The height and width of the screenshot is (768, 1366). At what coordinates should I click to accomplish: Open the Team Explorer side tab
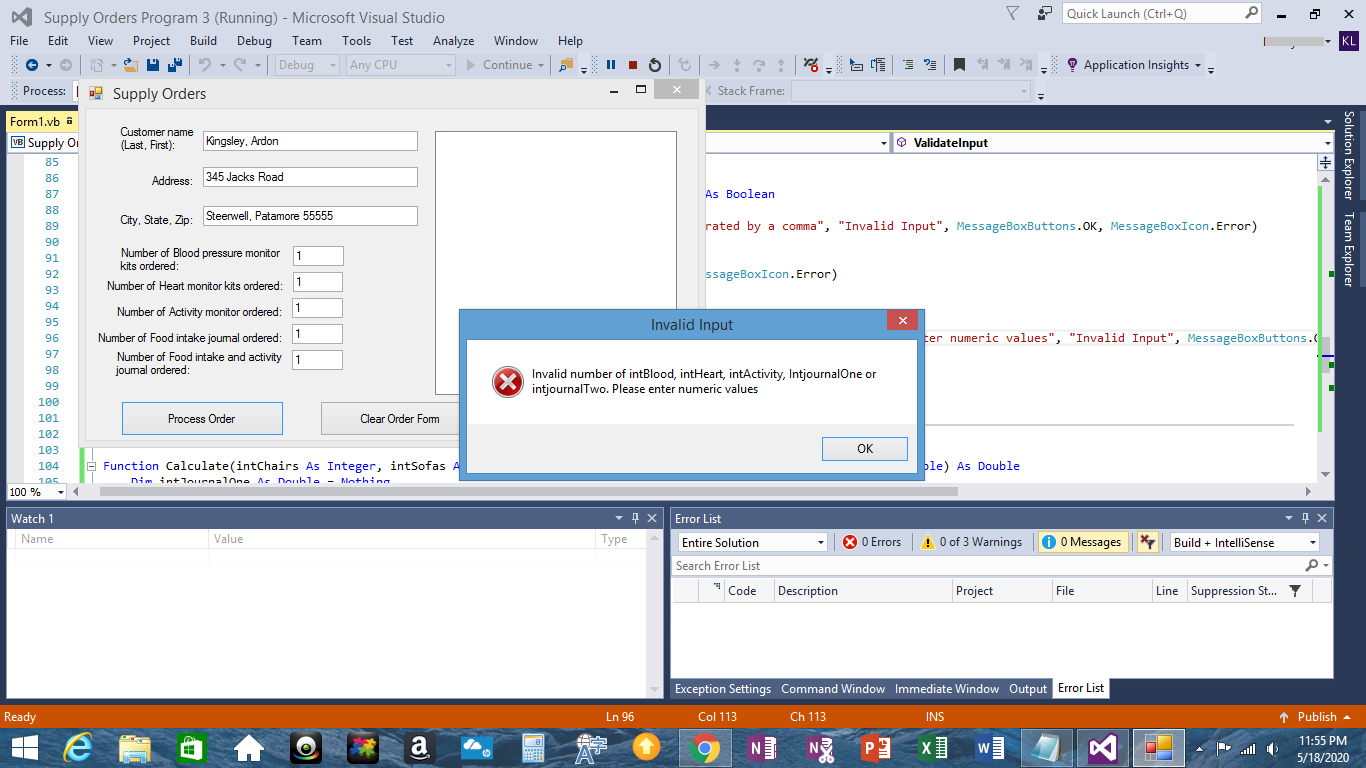1348,249
